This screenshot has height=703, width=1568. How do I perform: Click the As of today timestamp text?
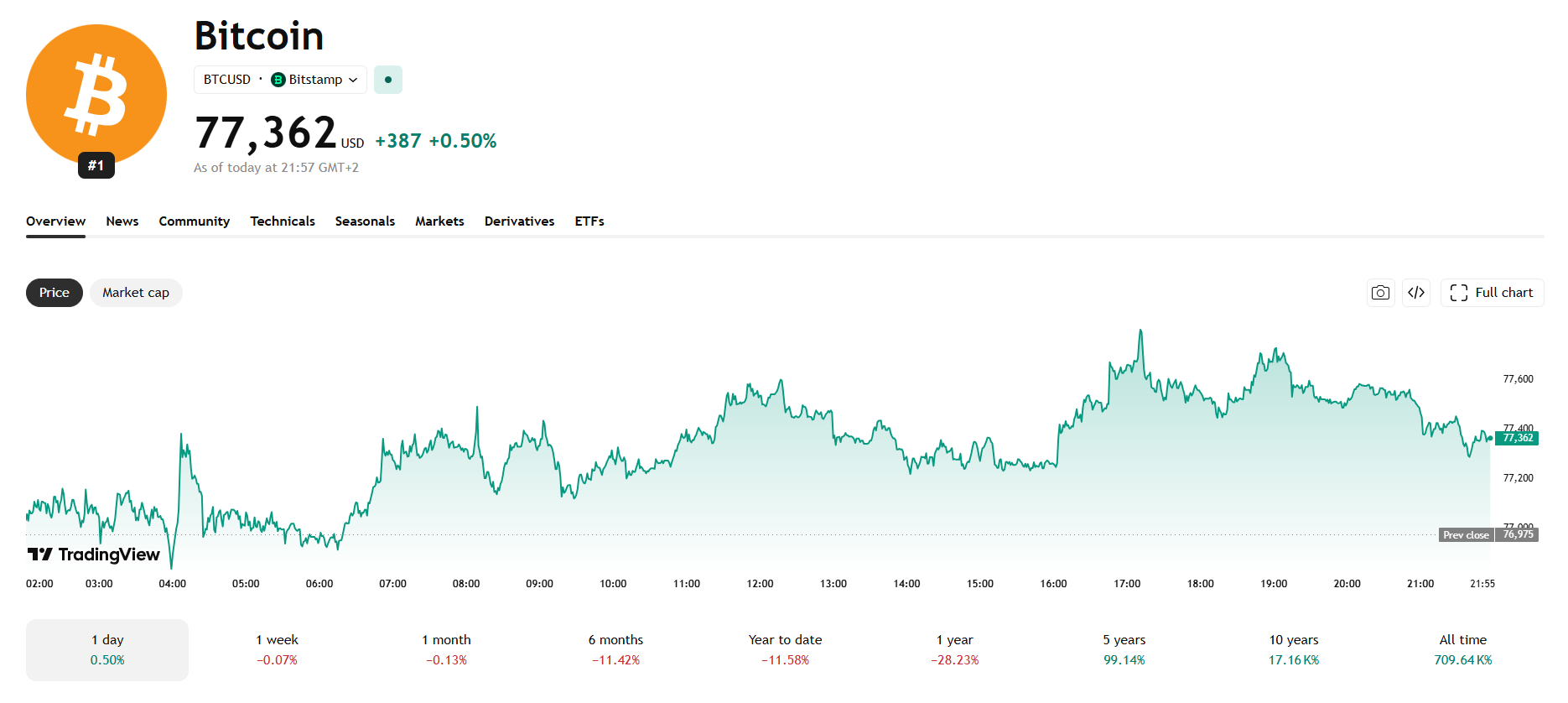pos(276,168)
